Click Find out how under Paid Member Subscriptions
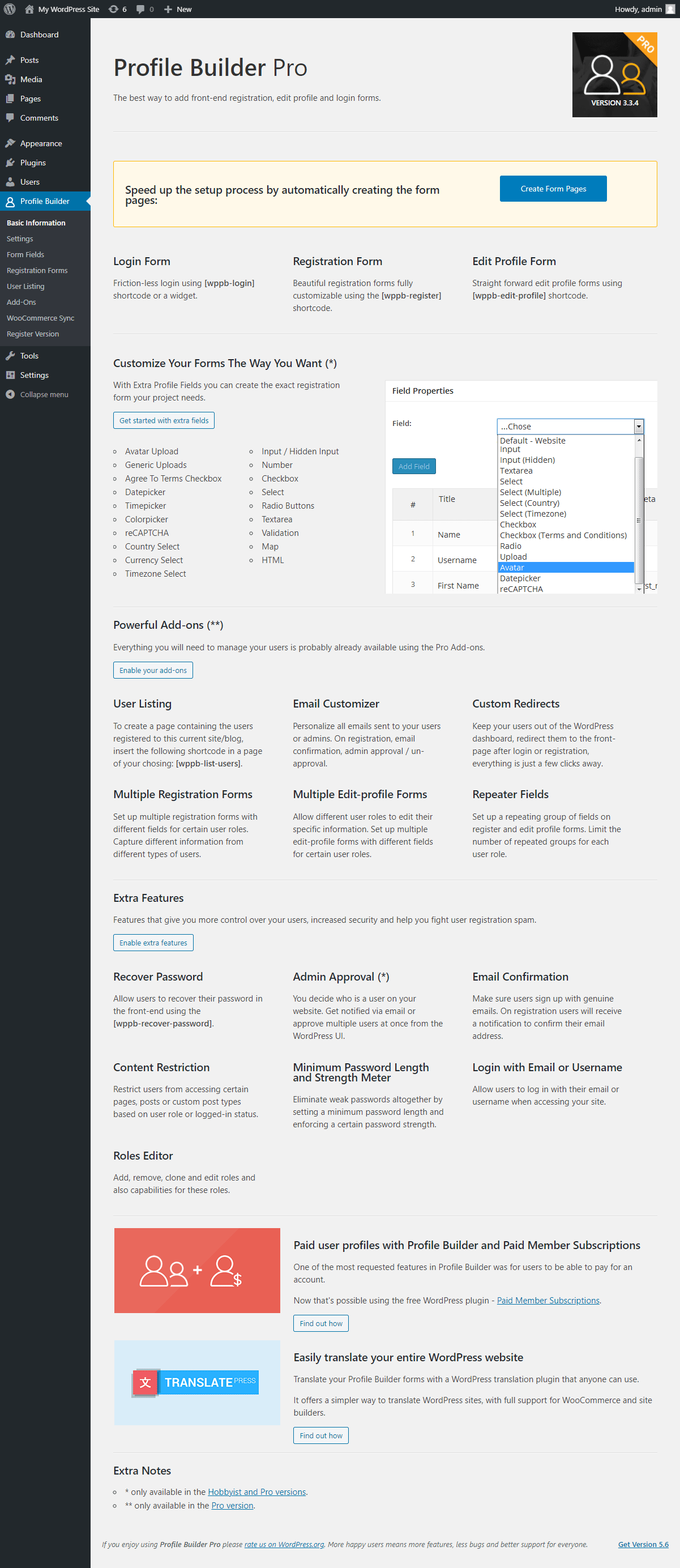 point(320,1323)
